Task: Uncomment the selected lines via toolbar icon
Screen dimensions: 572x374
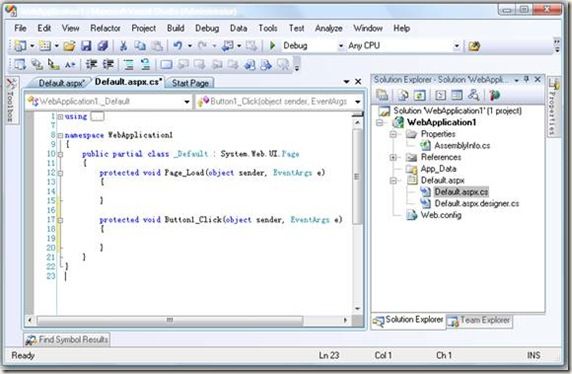Action: 146,65
